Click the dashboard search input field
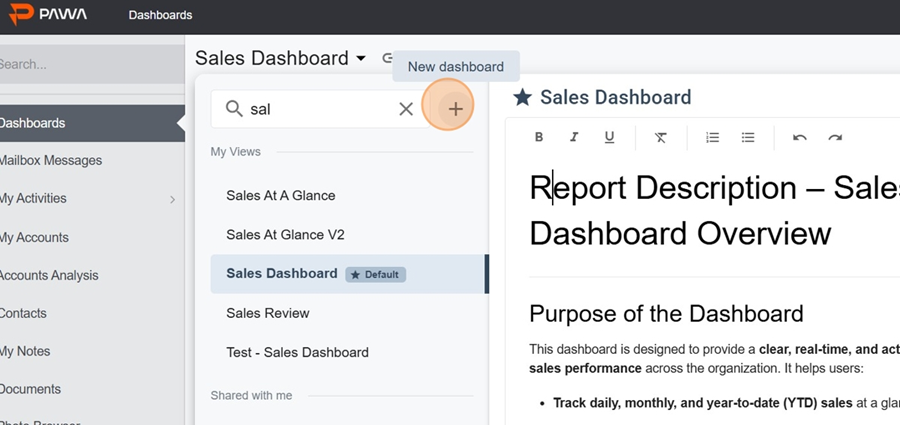Viewport: 900px width, 425px height. [x=320, y=109]
